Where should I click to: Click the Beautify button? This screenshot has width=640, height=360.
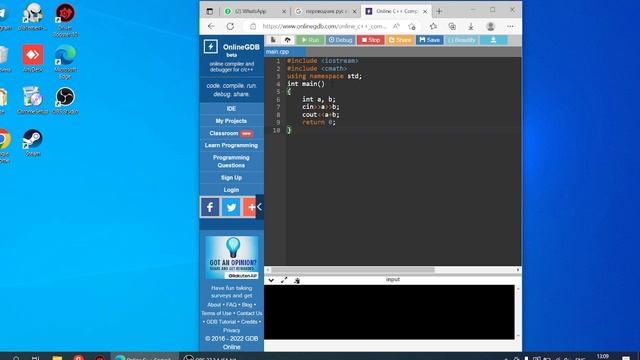pos(462,40)
